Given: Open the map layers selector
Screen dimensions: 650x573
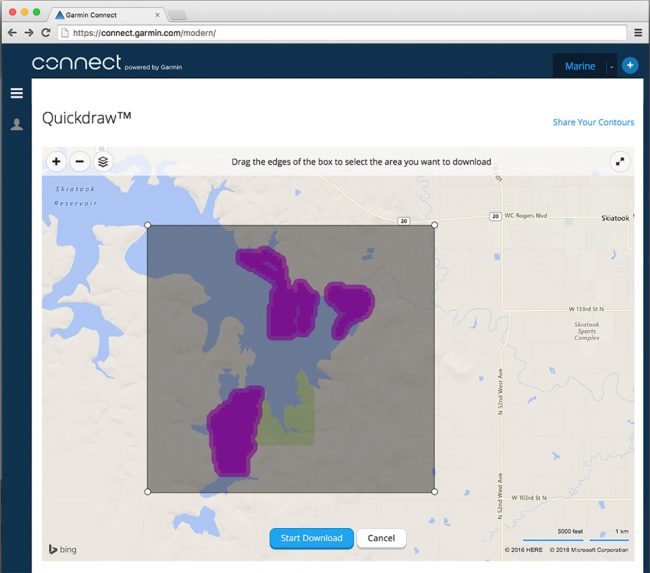Looking at the screenshot, I should point(103,162).
